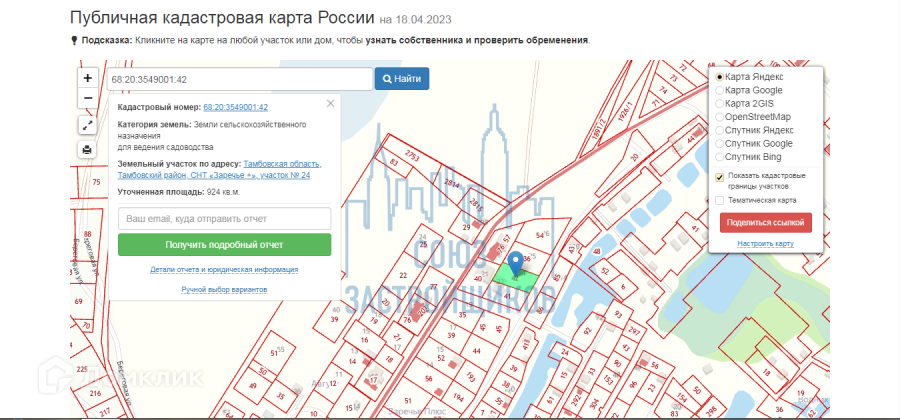Click parcel labeled 83 on map

pos(394,162)
